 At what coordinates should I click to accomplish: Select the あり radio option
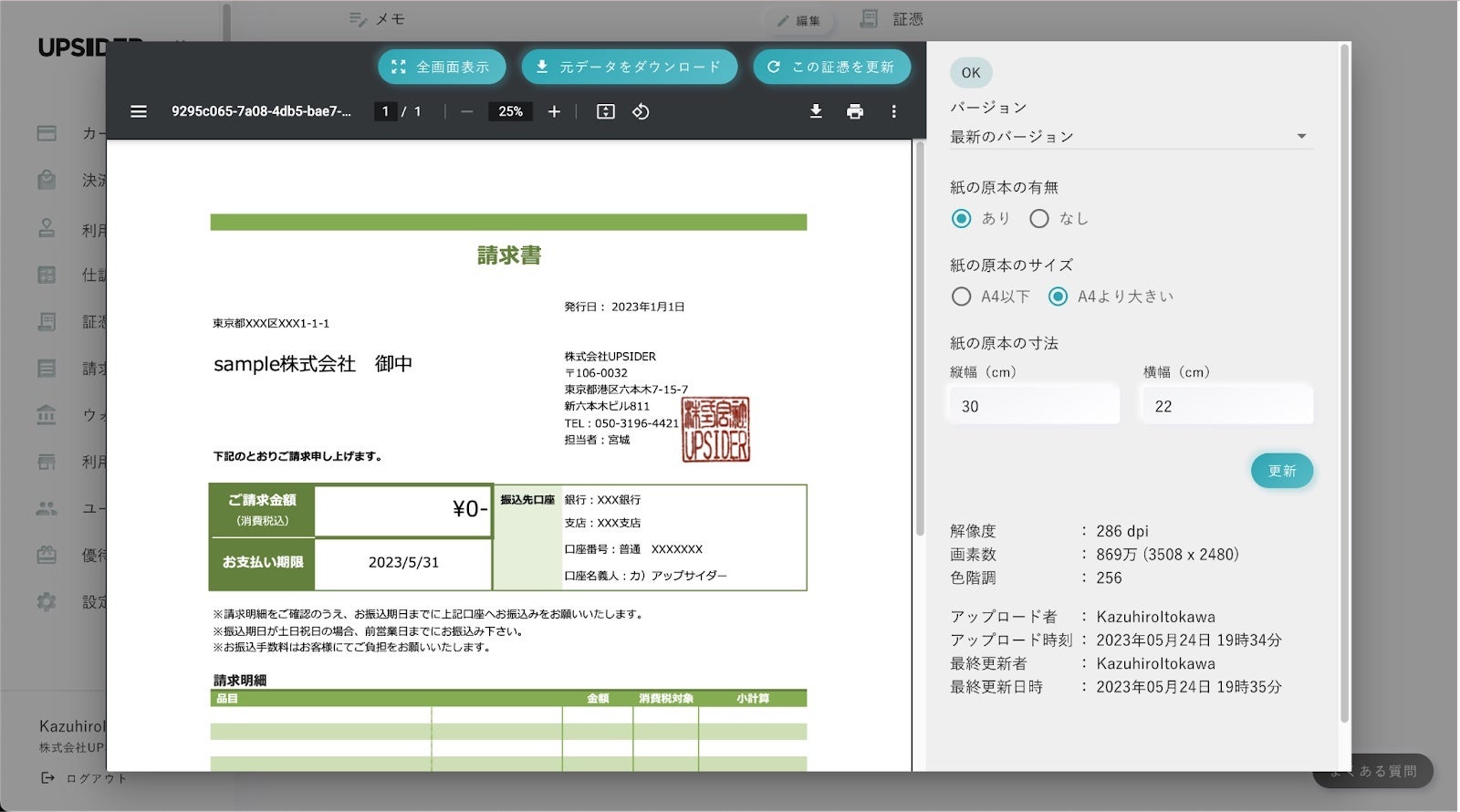pos(961,219)
